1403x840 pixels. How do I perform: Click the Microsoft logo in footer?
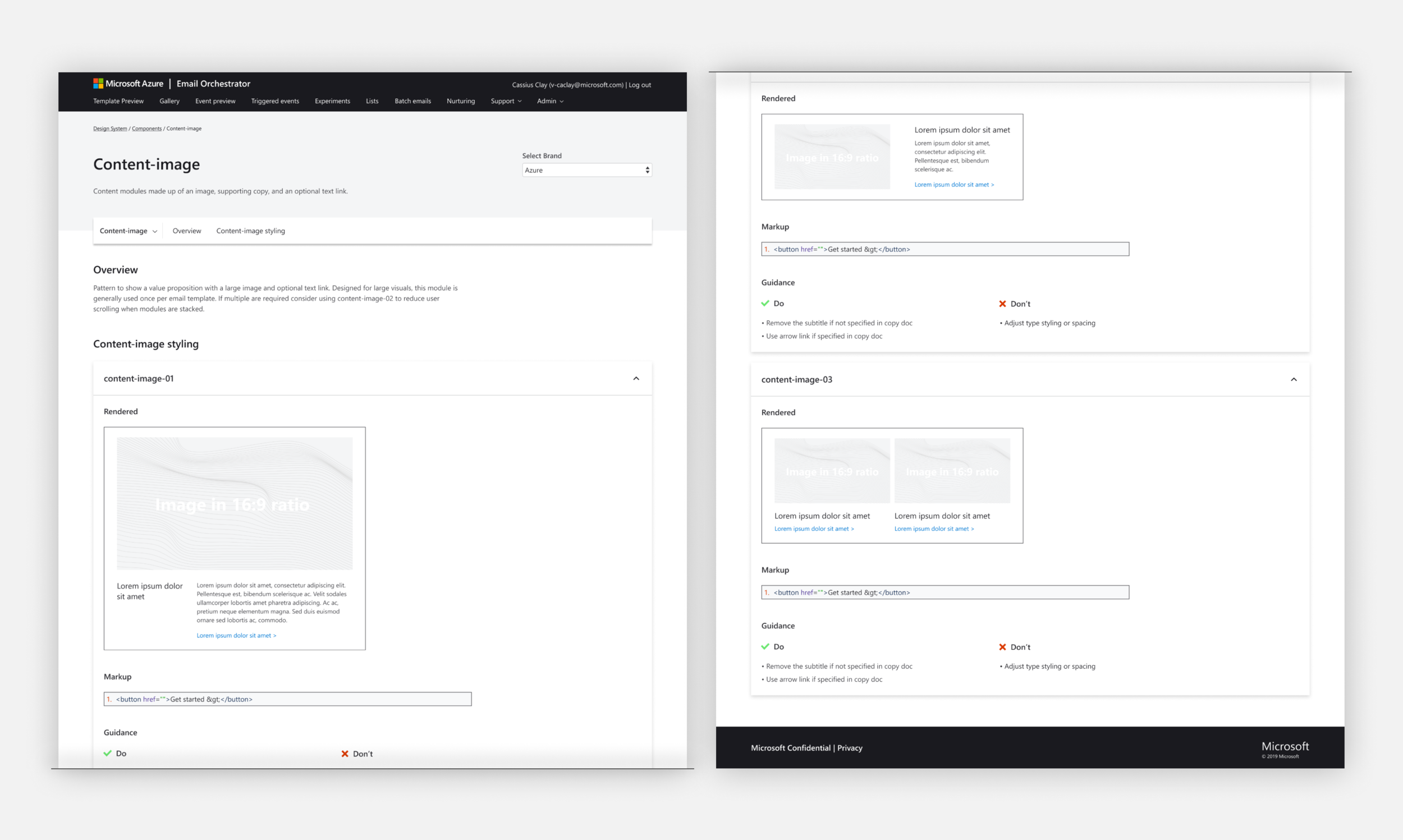tap(1285, 747)
